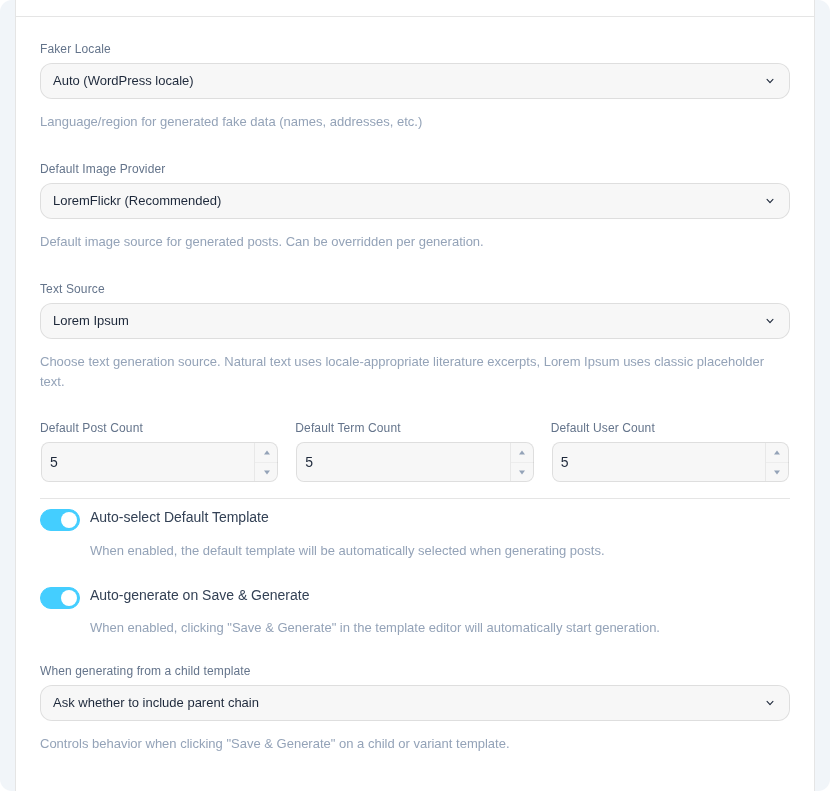Decrement Default Term Count with the down arrow
This screenshot has height=791, width=830.
click(522, 470)
